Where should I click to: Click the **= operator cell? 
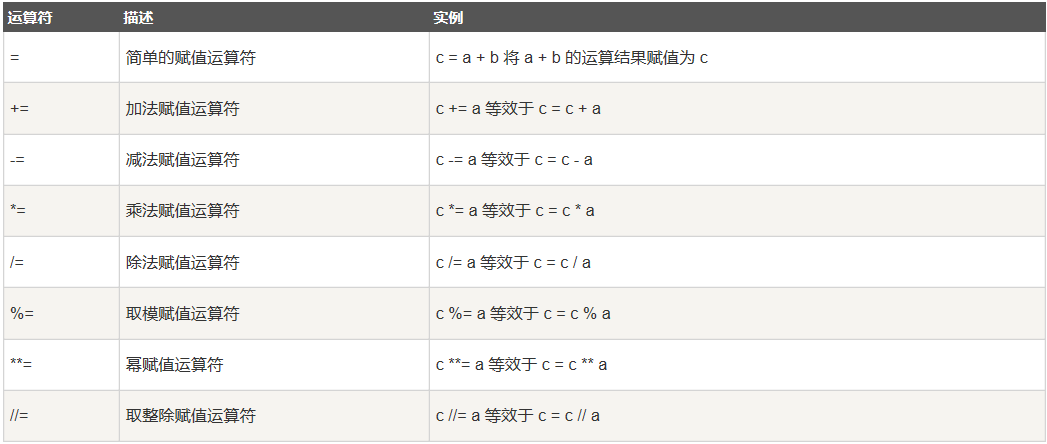pyautogui.click(x=21, y=365)
